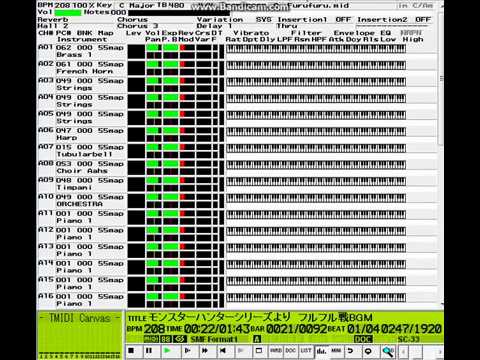Click the A08 piano keyboard strip
This screenshot has width=480, height=360.
click(x=316, y=165)
